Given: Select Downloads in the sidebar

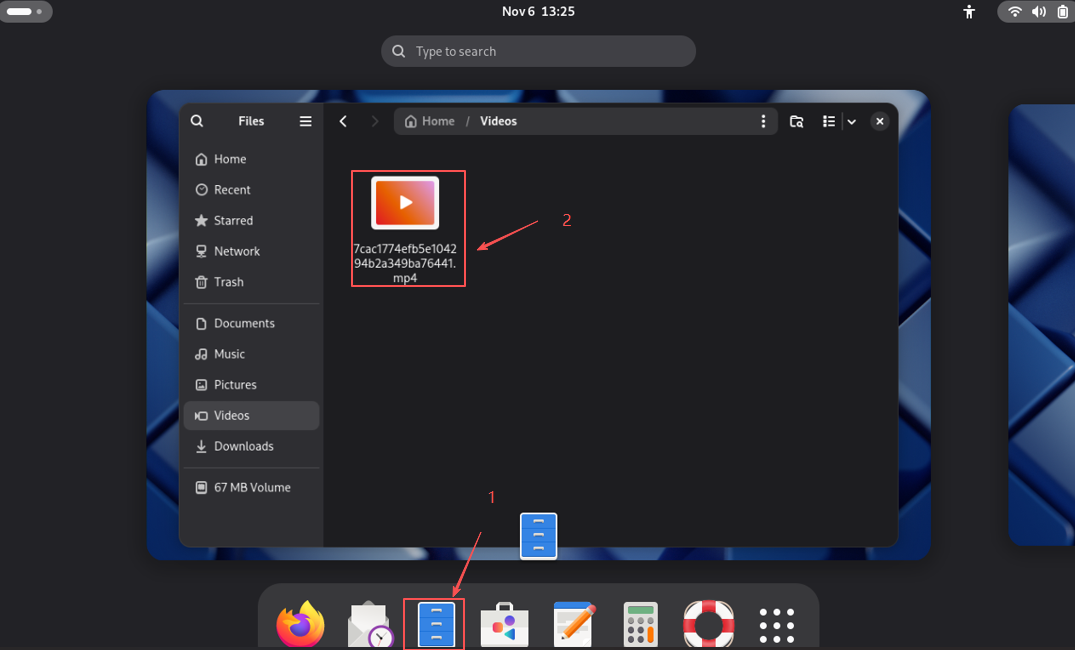Looking at the screenshot, I should coord(243,446).
